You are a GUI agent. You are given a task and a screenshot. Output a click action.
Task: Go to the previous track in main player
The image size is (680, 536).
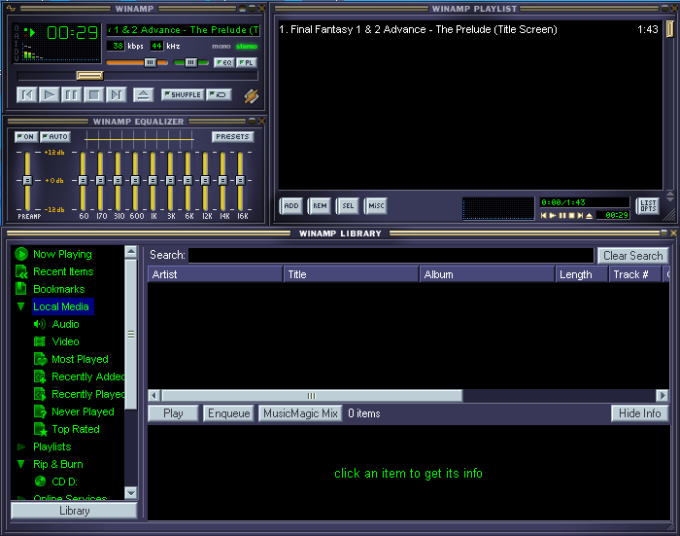pyautogui.click(x=27, y=95)
